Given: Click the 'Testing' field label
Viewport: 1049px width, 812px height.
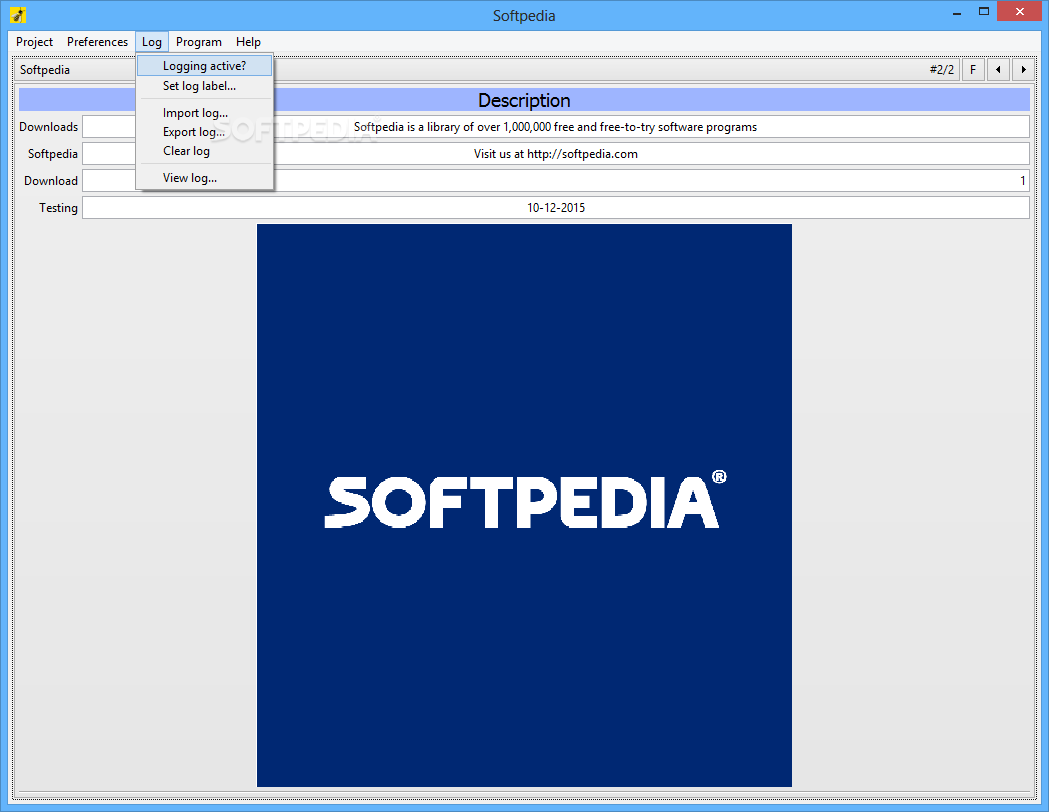Looking at the screenshot, I should point(58,207).
